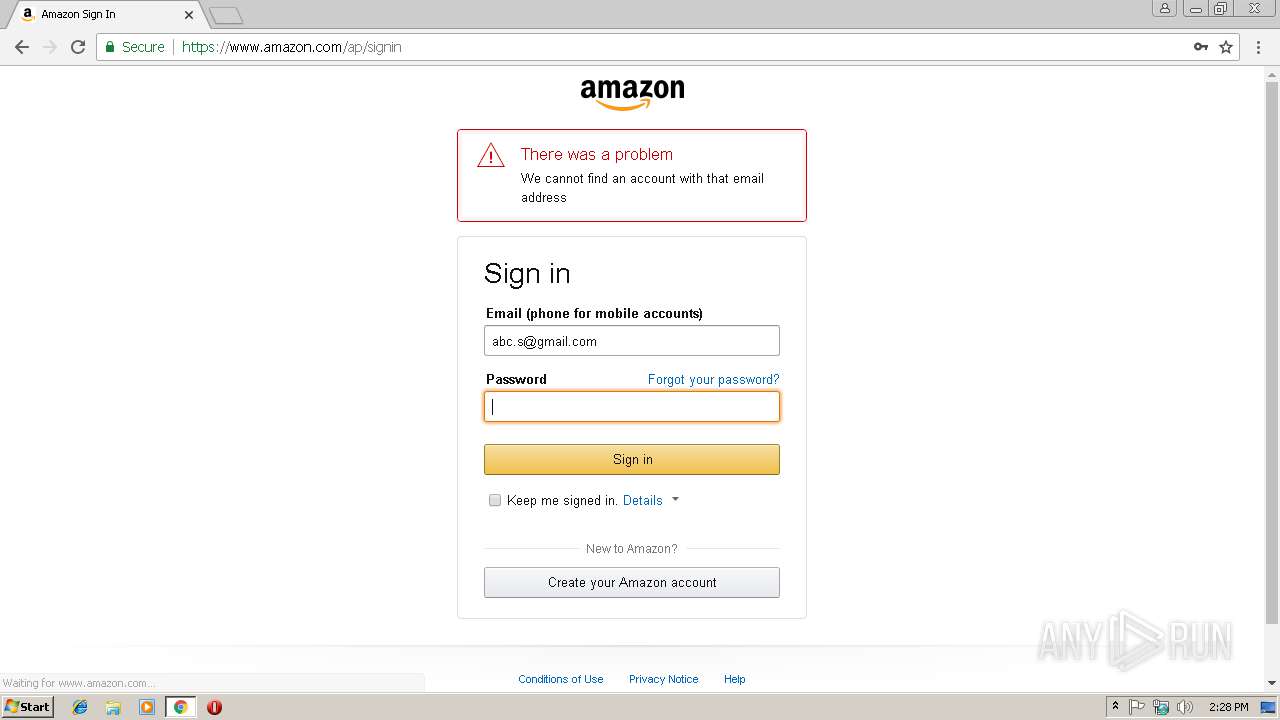Open the Windows Start menu
This screenshot has height=720, width=1280.
coord(27,707)
